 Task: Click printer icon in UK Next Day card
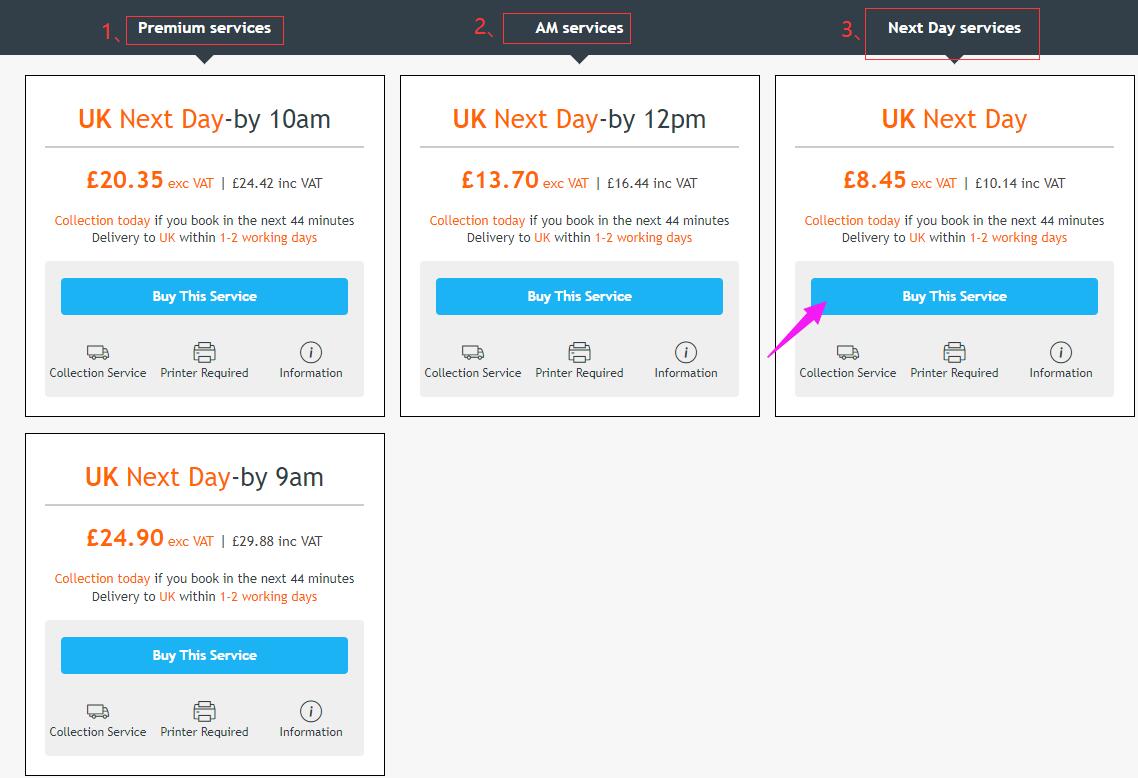954,352
